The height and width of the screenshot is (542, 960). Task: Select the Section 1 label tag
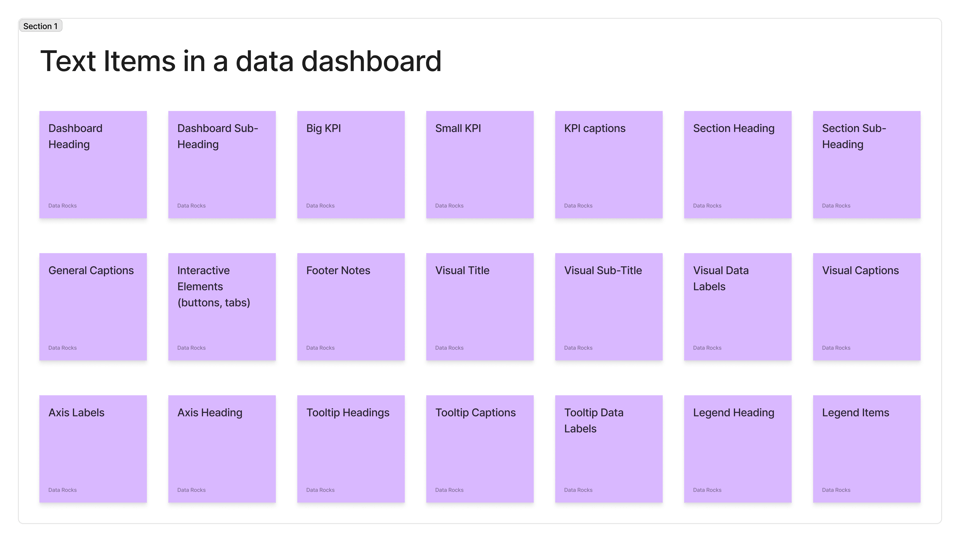point(40,26)
